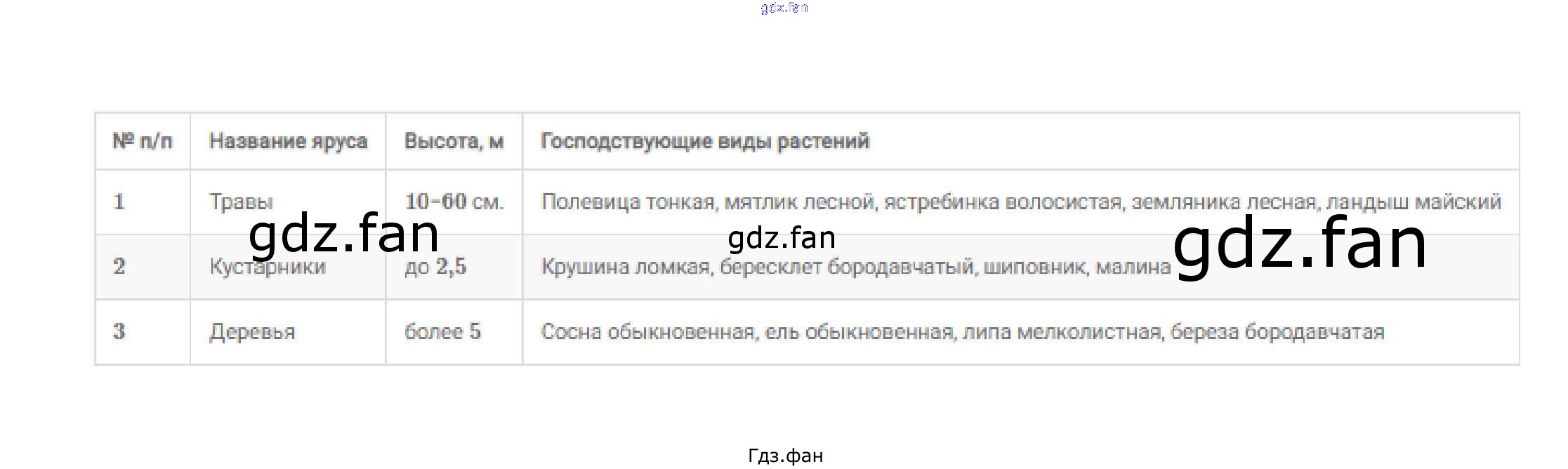Click the text 'Сосна обыкновенная, ель обыкновенная'
1568x469 pixels.
point(748,331)
